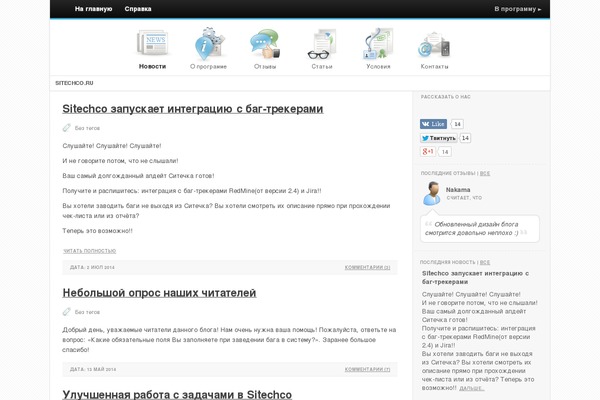Select the О программе label
The height and width of the screenshot is (400, 600).
click(209, 67)
